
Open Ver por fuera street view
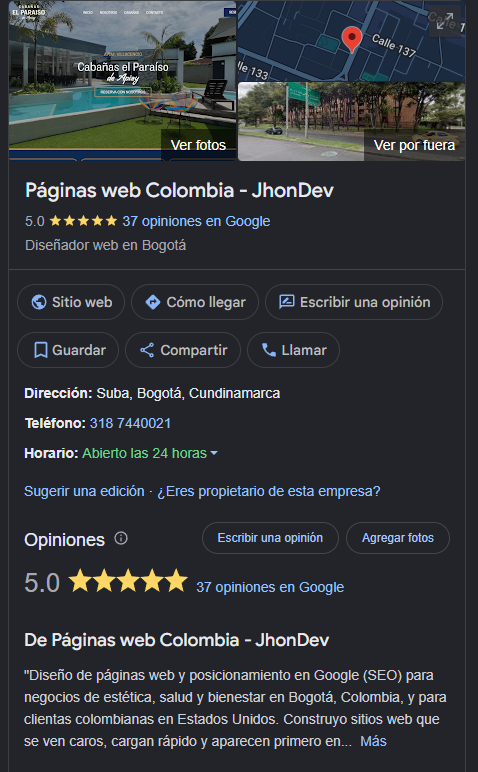click(351, 122)
